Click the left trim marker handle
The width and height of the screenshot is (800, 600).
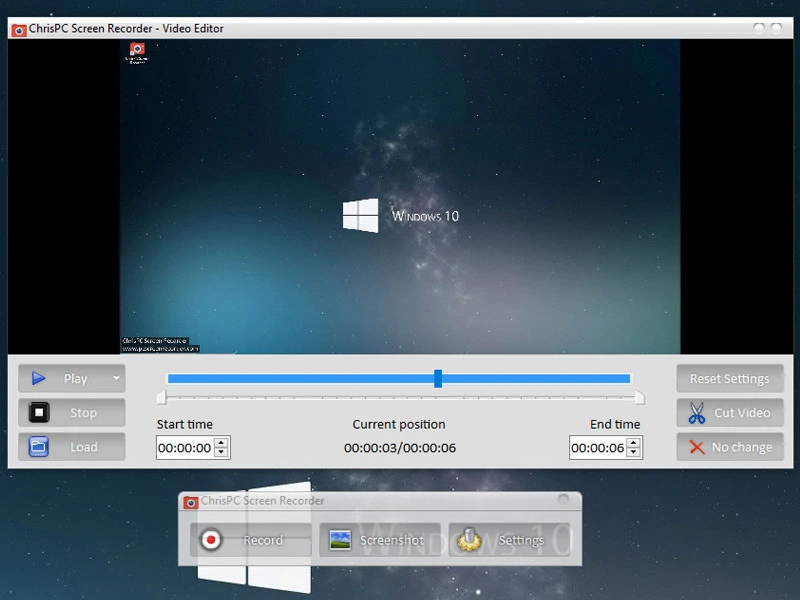tap(161, 397)
